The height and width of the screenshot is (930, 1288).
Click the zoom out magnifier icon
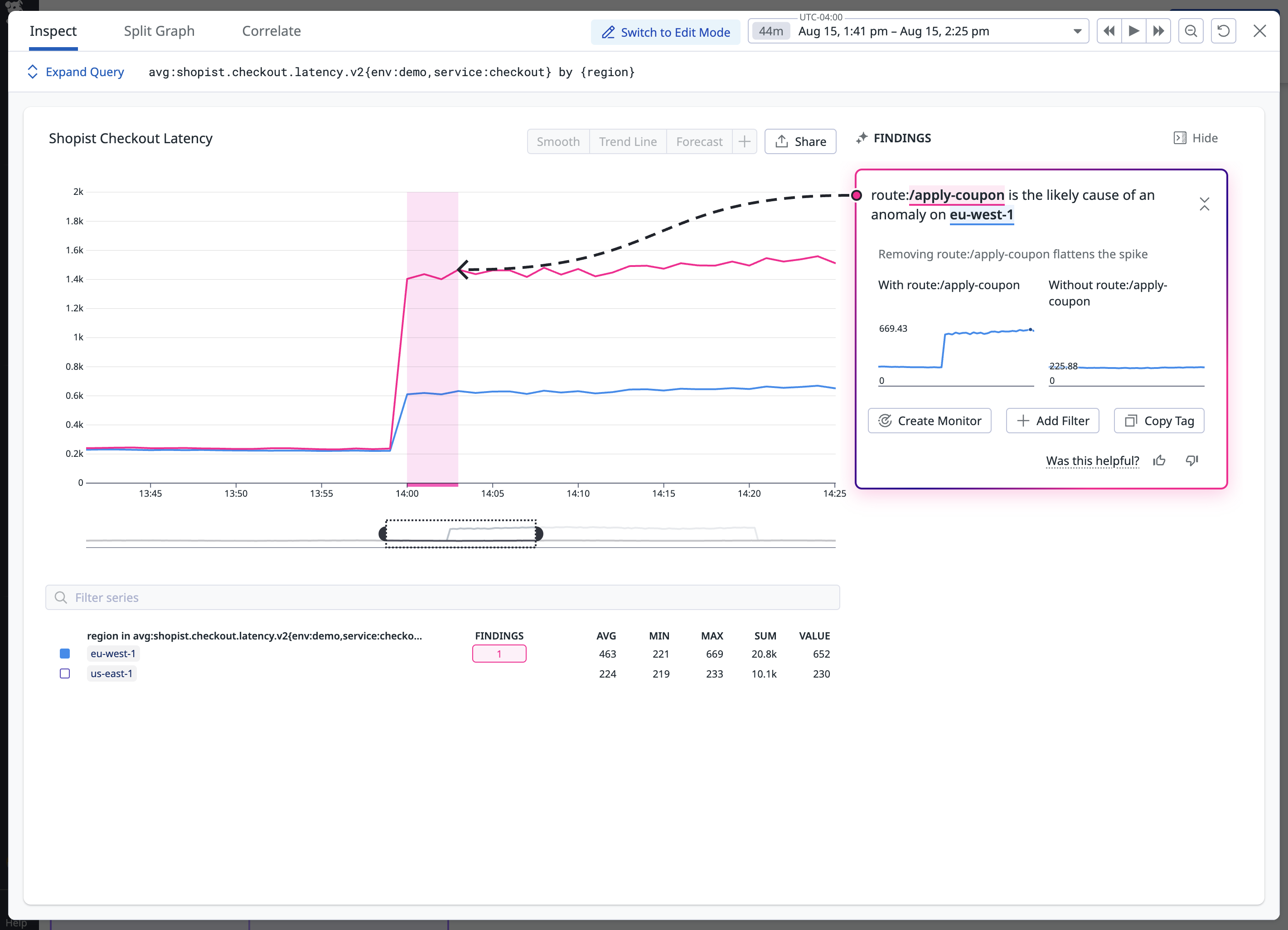pos(1191,31)
